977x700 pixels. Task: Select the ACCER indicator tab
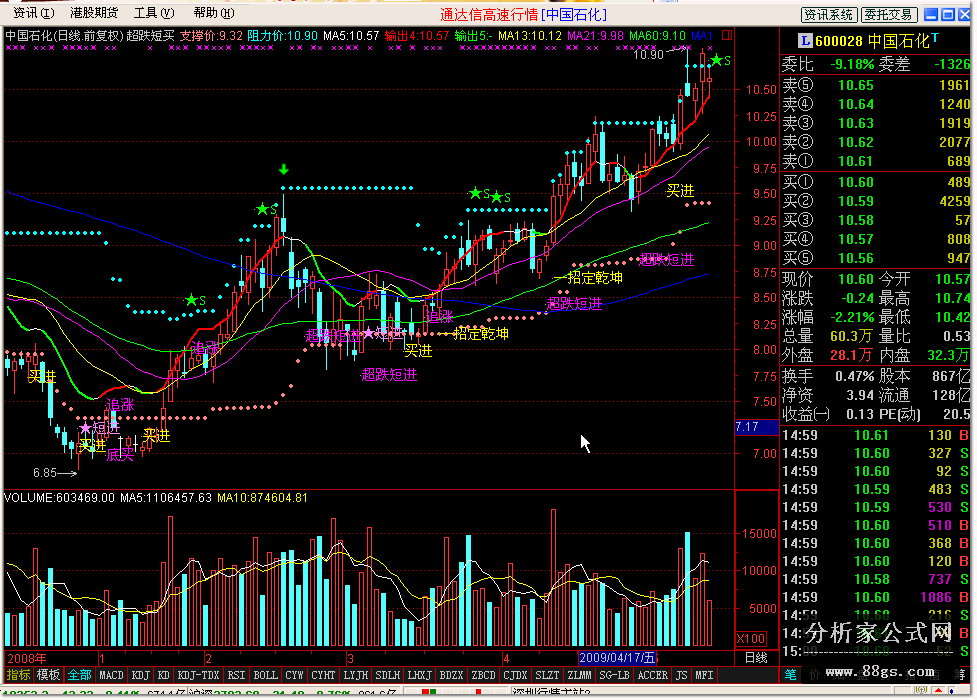pos(653,675)
